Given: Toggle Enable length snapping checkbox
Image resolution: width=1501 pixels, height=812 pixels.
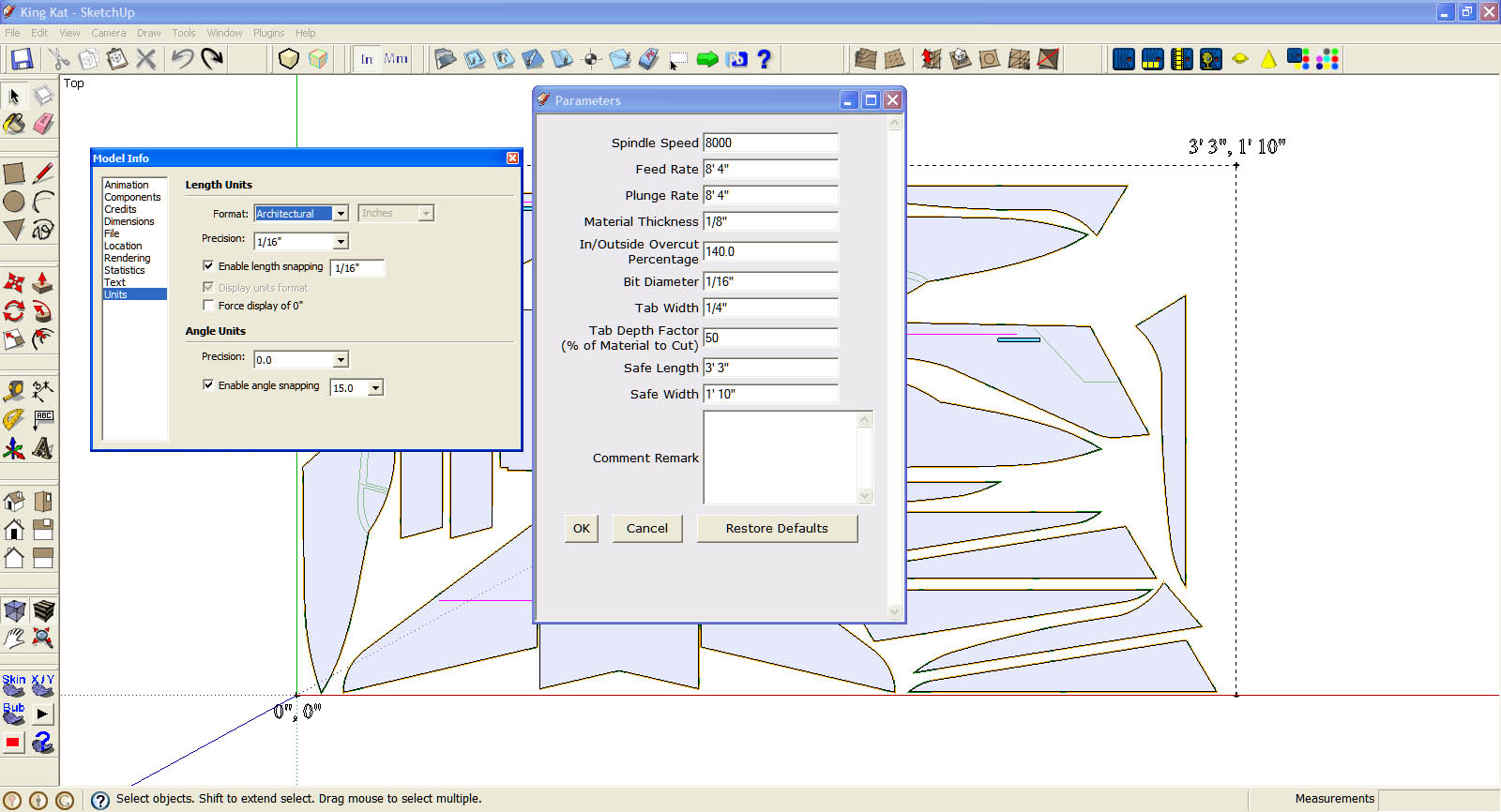Looking at the screenshot, I should [208, 266].
